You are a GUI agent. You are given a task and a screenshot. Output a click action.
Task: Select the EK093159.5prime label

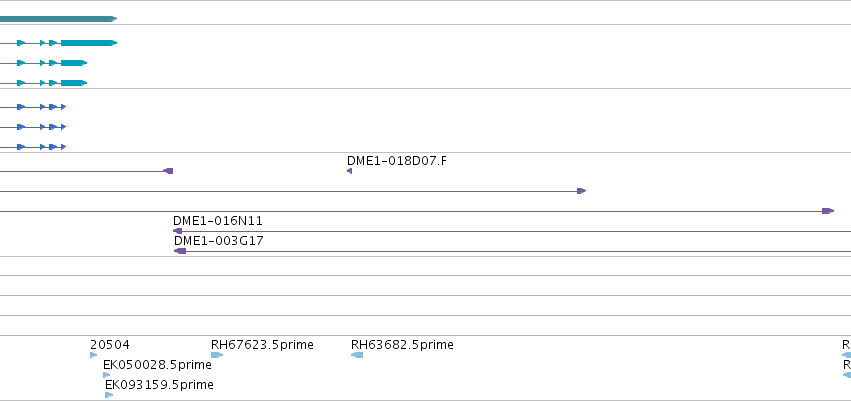tap(159, 385)
